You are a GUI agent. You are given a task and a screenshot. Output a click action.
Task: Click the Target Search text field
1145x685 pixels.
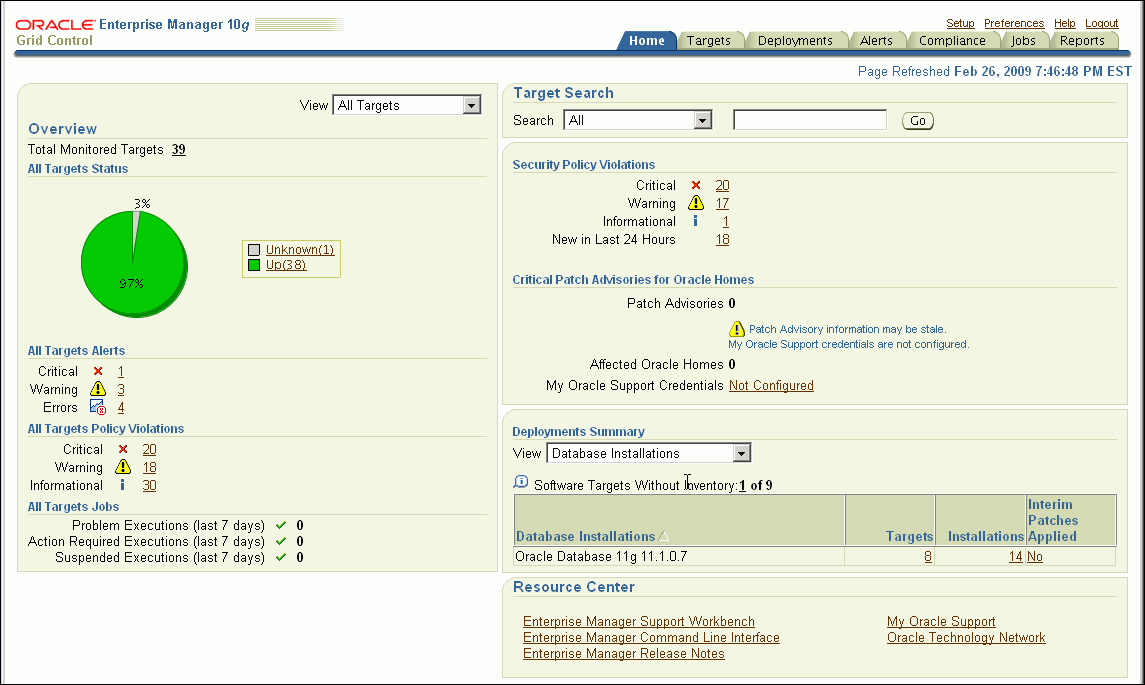pyautogui.click(x=810, y=120)
